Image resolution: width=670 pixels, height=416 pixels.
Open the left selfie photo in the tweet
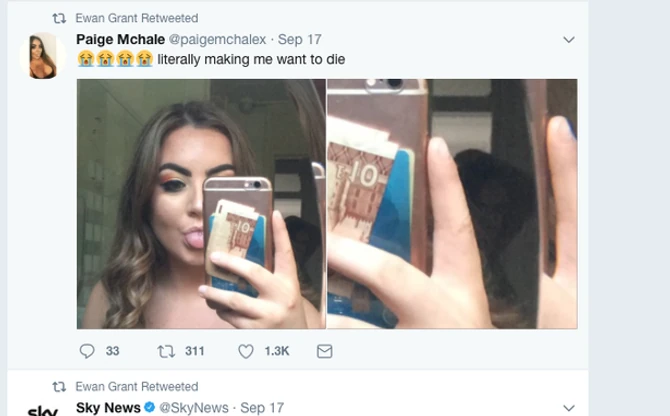pos(201,204)
